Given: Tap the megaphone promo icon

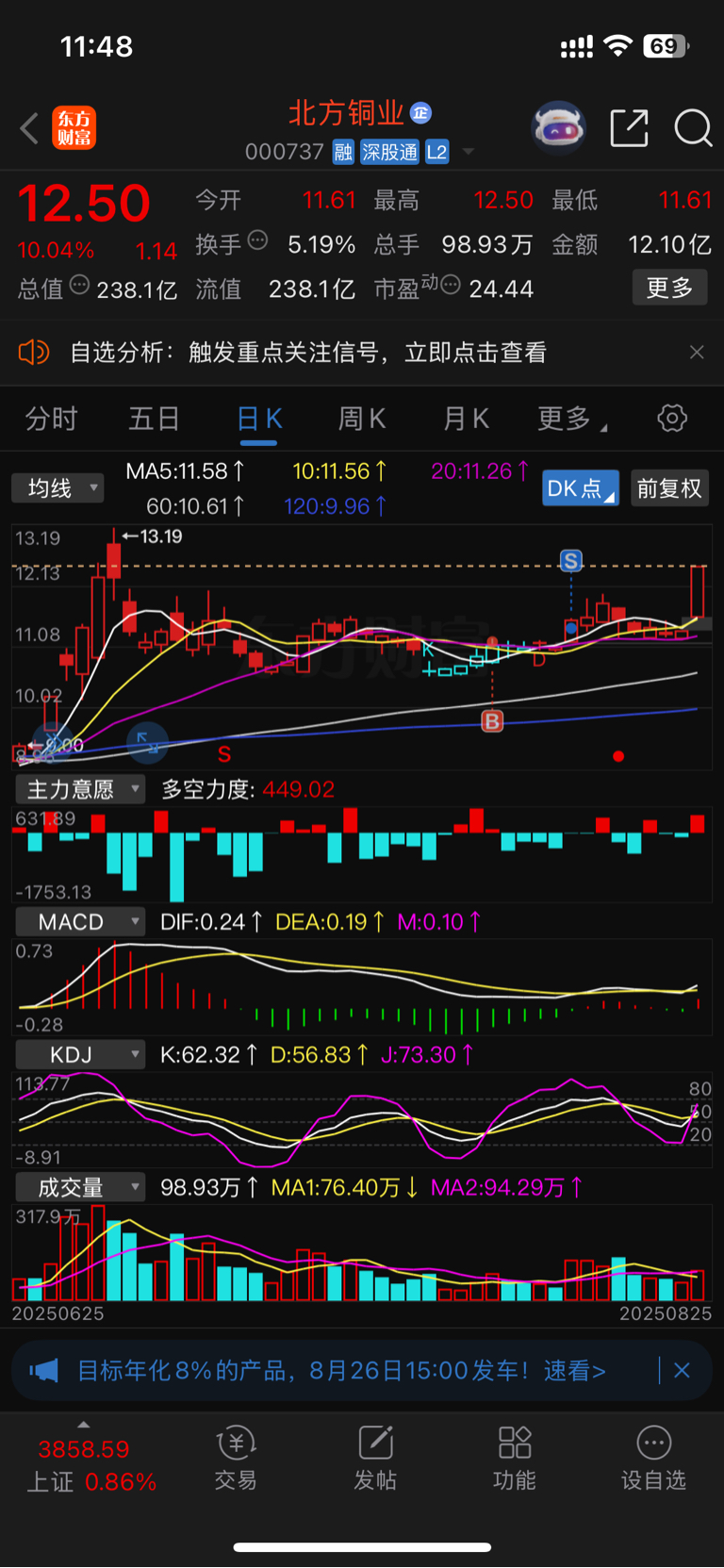Looking at the screenshot, I should 43,1370.
